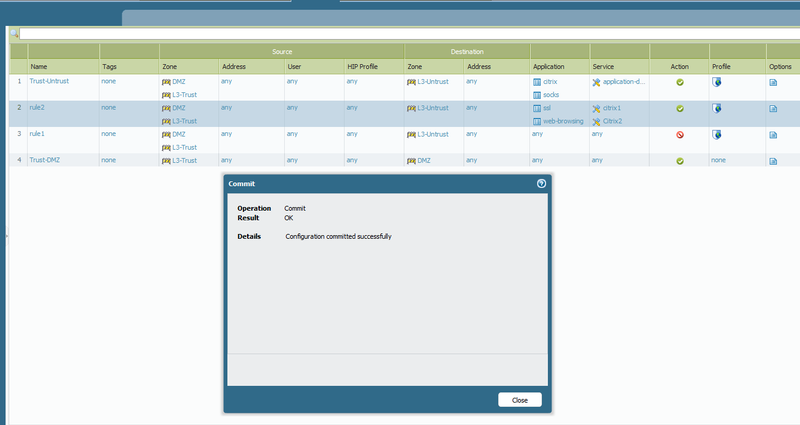
Task: Open the rule2 rule name
Action: [37, 108]
